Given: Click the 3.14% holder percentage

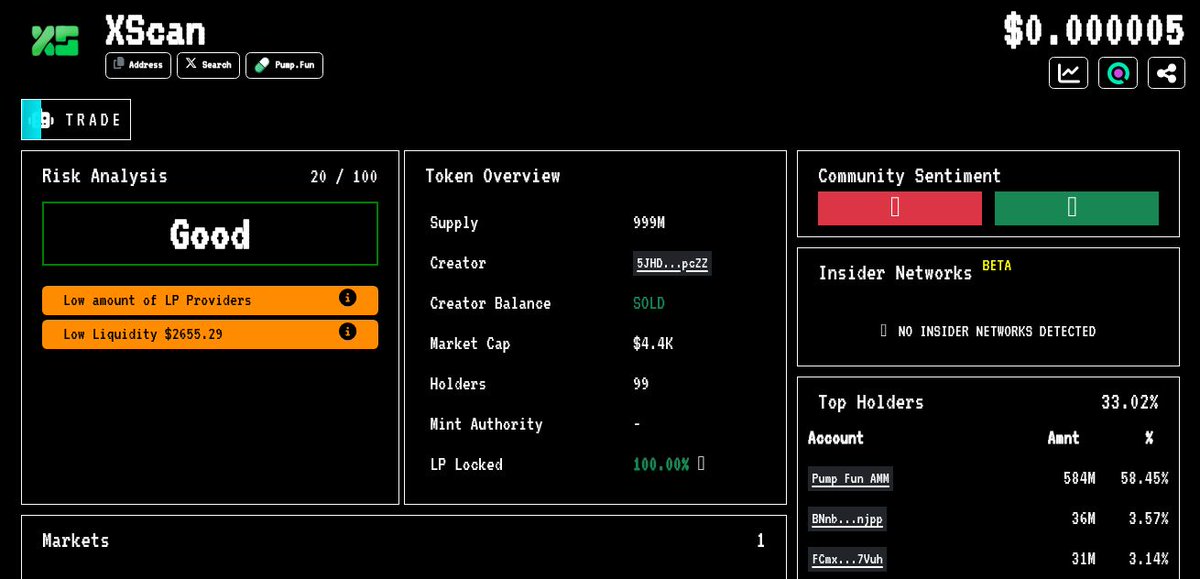Looking at the screenshot, I should [1148, 558].
